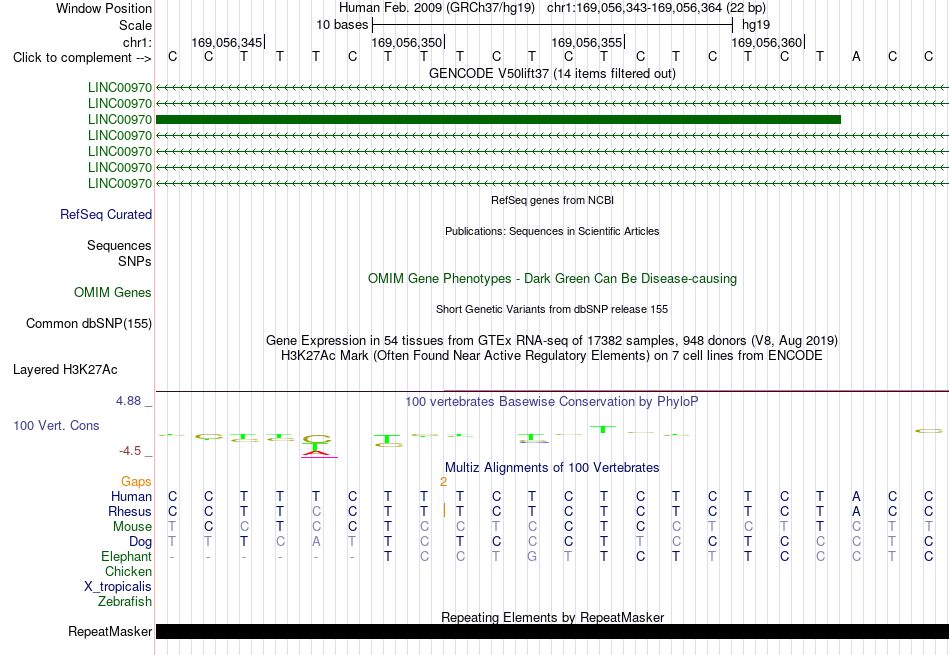Viewport: 950px width, 655px height.
Task: Click the 'Common dbSNP(155)' track label
Action: (89, 324)
